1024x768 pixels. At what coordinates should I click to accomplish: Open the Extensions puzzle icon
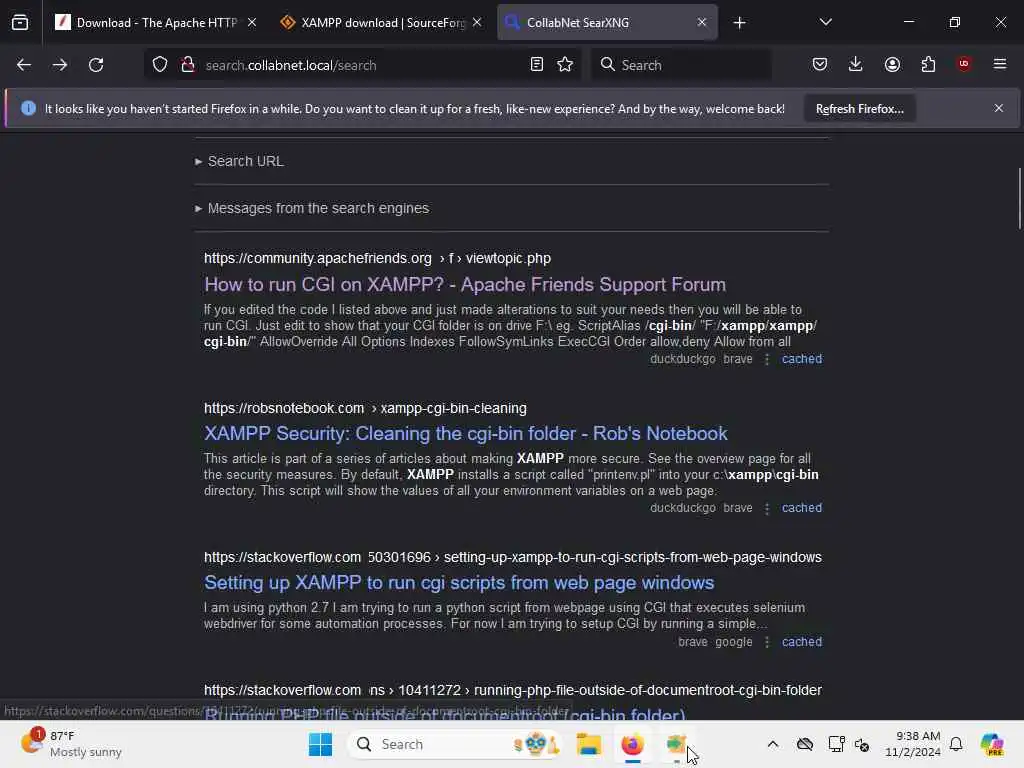point(928,64)
